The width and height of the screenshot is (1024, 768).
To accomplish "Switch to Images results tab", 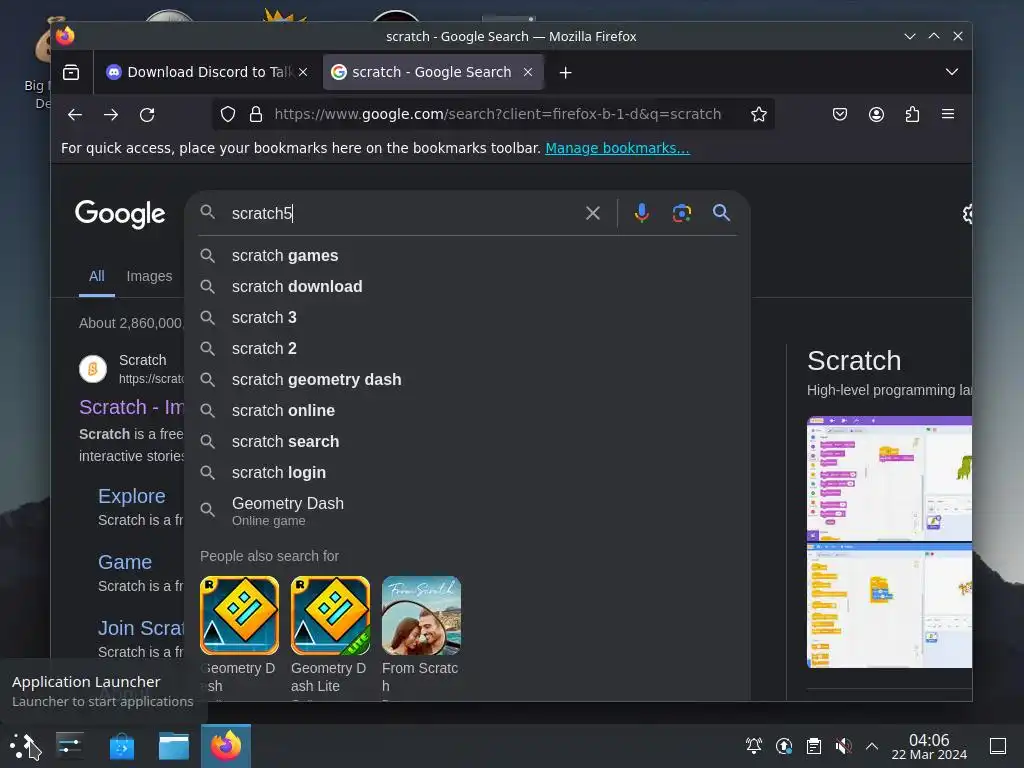I will point(149,276).
